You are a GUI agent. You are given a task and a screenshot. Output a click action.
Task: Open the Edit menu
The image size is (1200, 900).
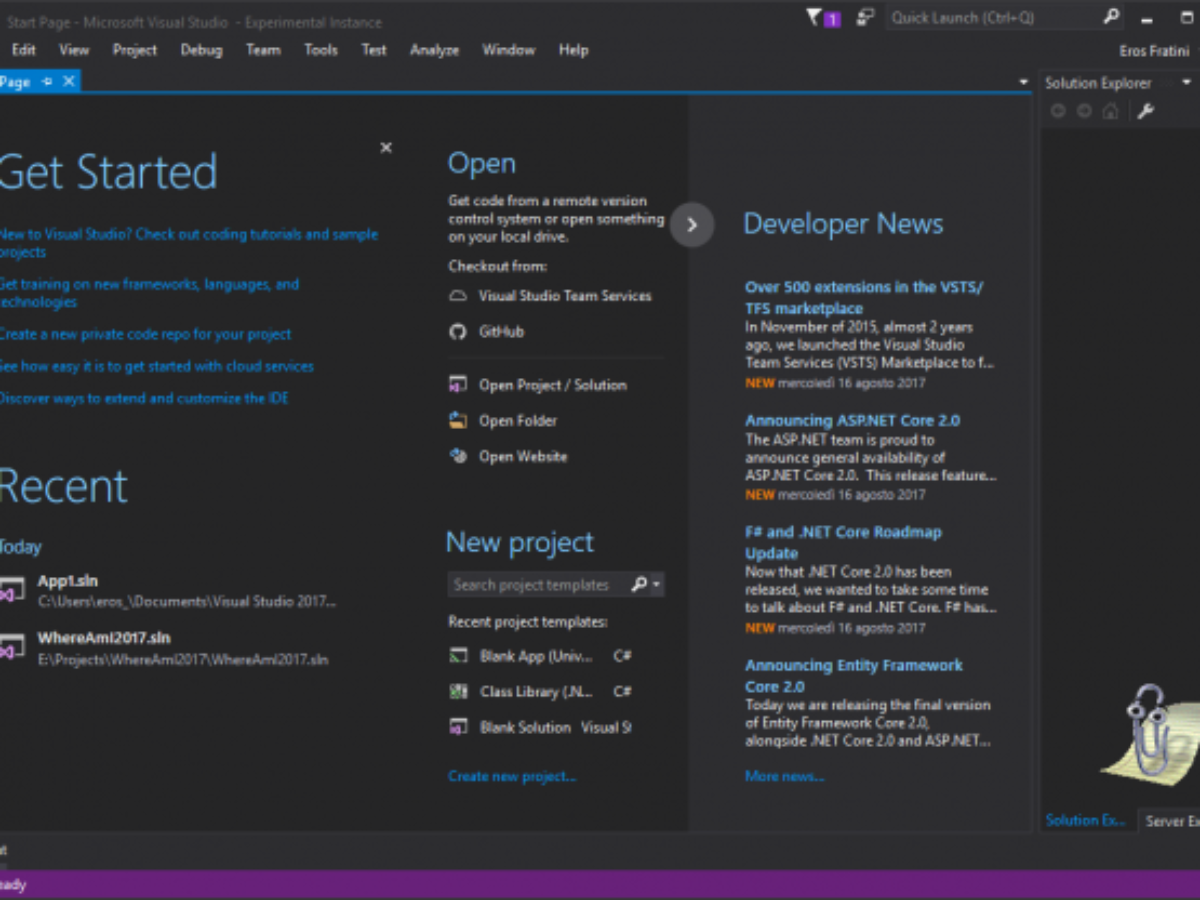23,50
